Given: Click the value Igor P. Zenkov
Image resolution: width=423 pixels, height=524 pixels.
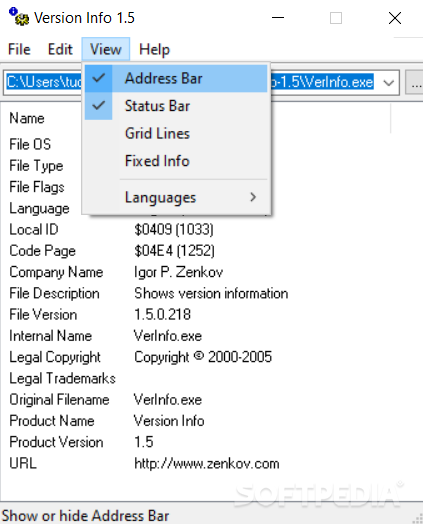Looking at the screenshot, I should click(178, 272).
